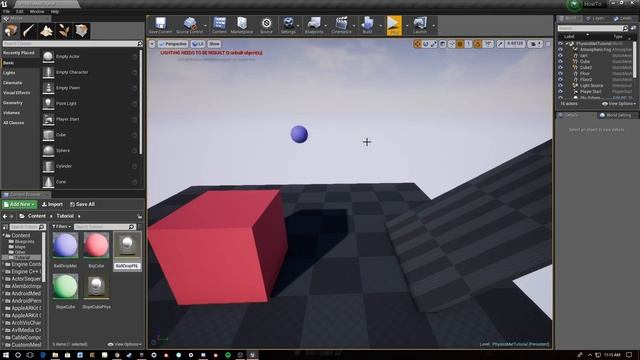The width and height of the screenshot is (640, 360).
Task: Select the Landscape mode icon
Action: [x=46, y=31]
